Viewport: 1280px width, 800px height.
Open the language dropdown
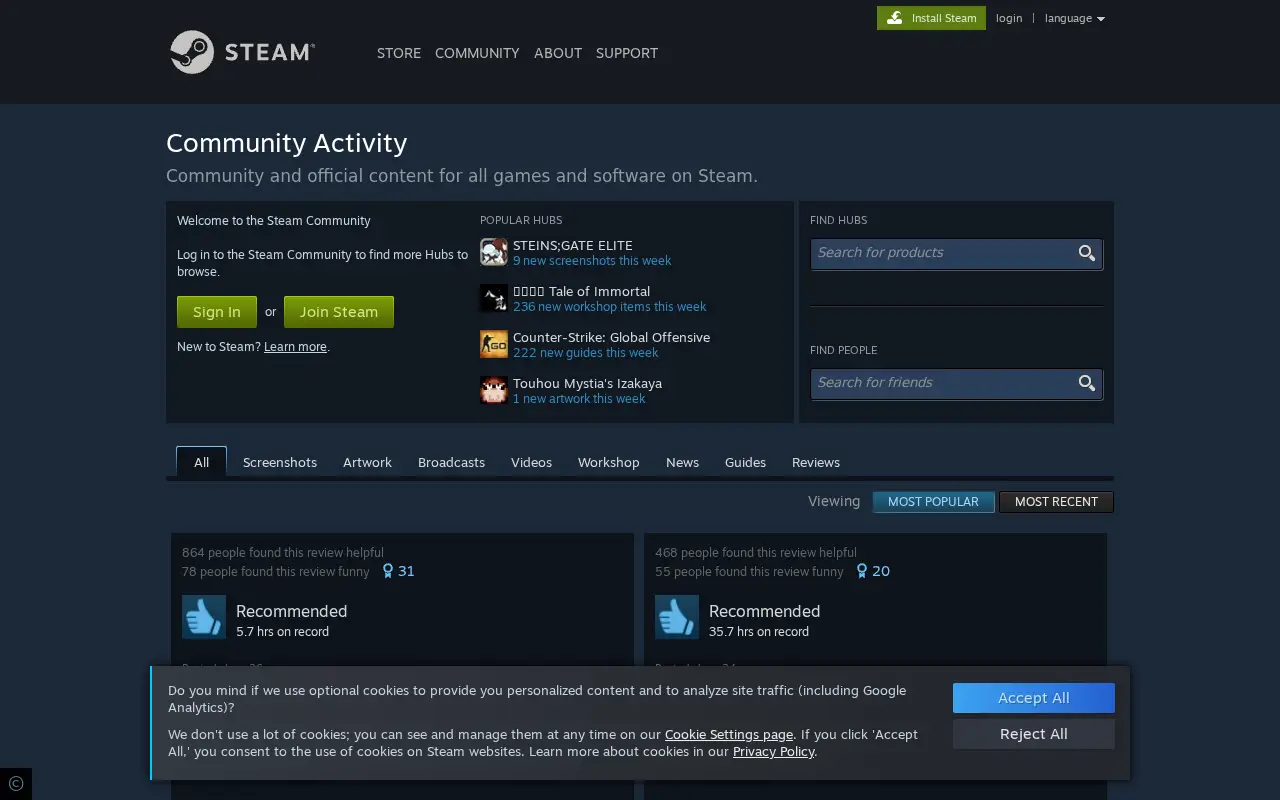click(x=1075, y=18)
